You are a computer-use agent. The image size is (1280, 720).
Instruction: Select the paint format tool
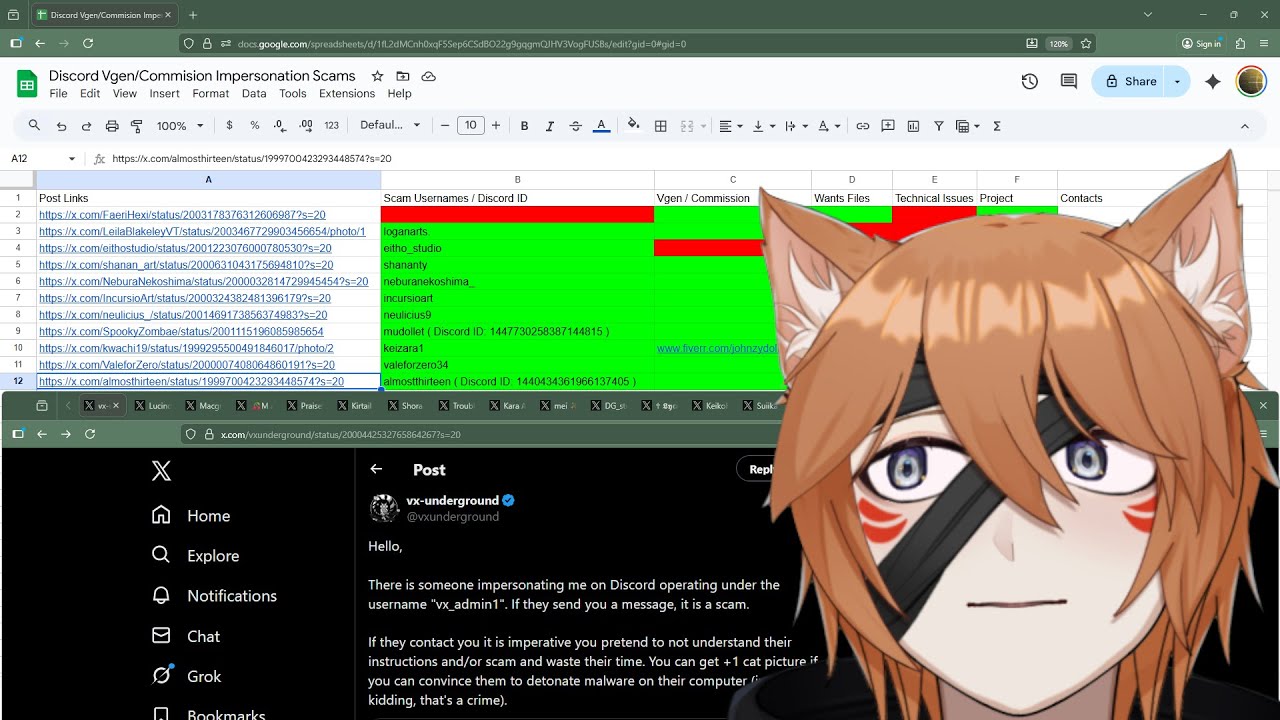pos(137,126)
